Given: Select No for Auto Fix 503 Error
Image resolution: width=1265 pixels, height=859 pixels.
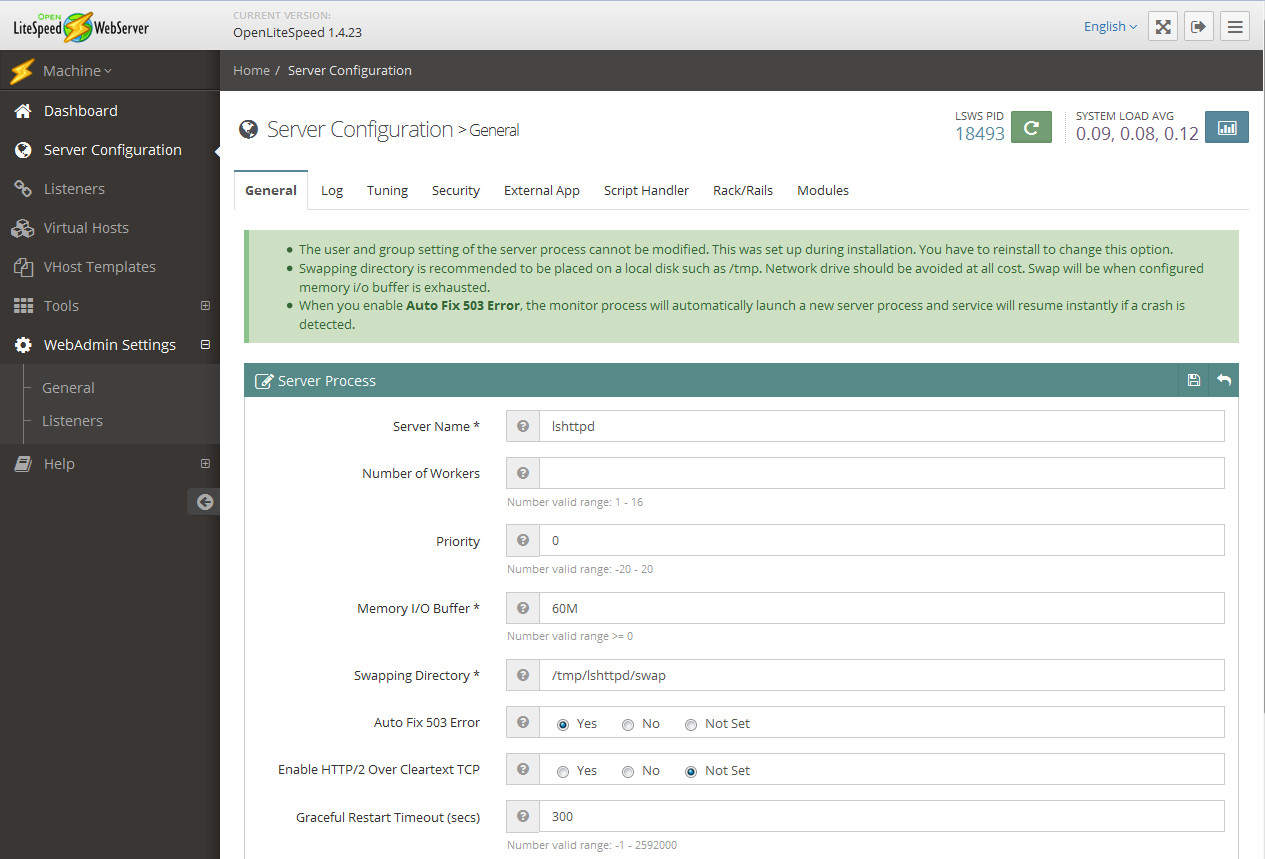Looking at the screenshot, I should (628, 724).
